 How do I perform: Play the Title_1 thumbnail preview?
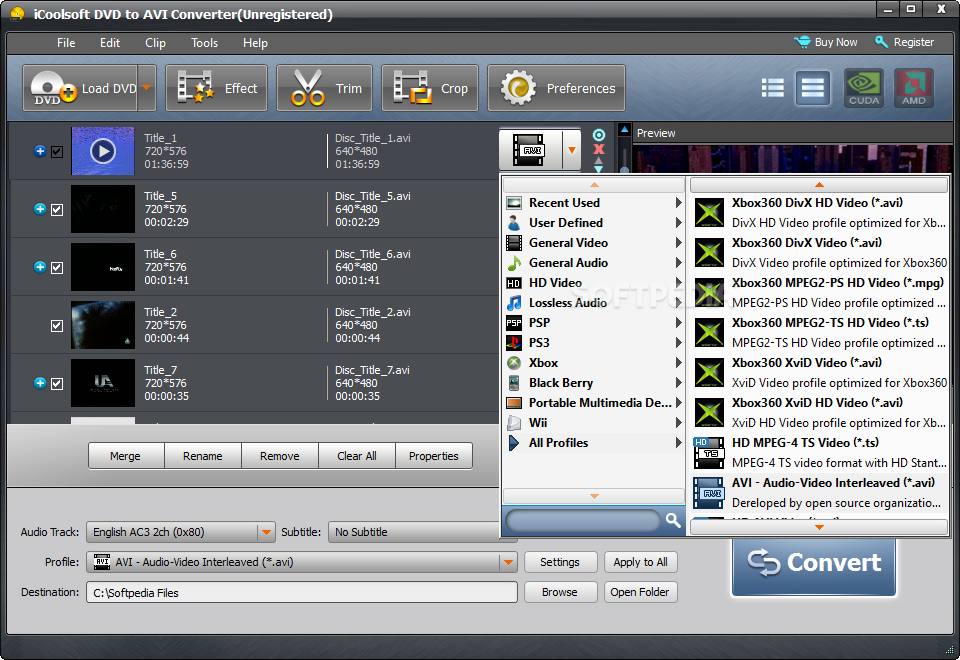click(103, 151)
